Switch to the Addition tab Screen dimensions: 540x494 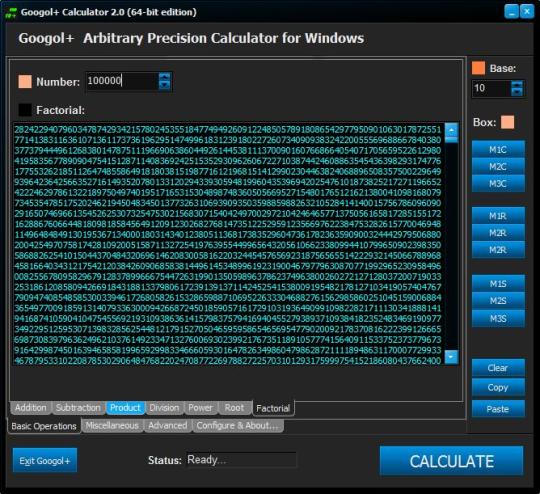click(31, 408)
